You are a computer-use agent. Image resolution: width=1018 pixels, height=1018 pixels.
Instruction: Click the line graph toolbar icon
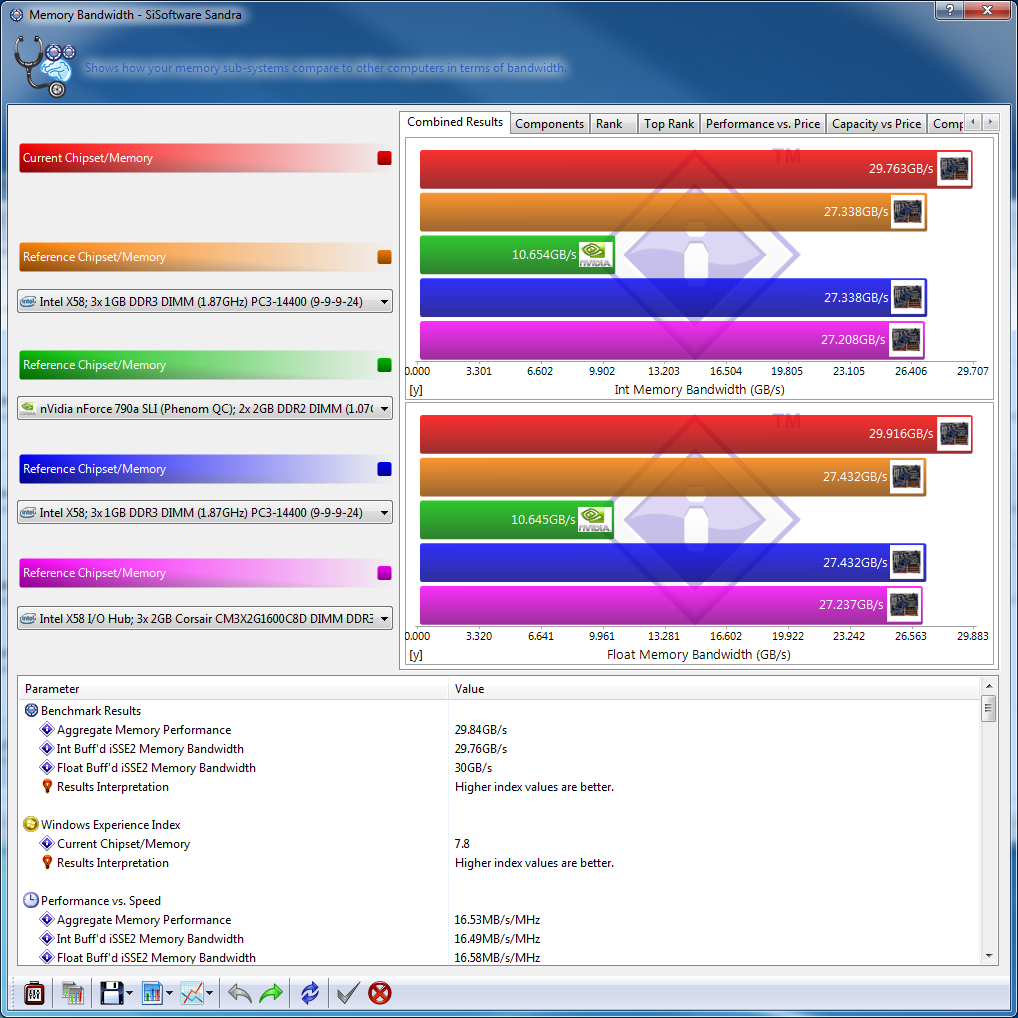[x=192, y=993]
